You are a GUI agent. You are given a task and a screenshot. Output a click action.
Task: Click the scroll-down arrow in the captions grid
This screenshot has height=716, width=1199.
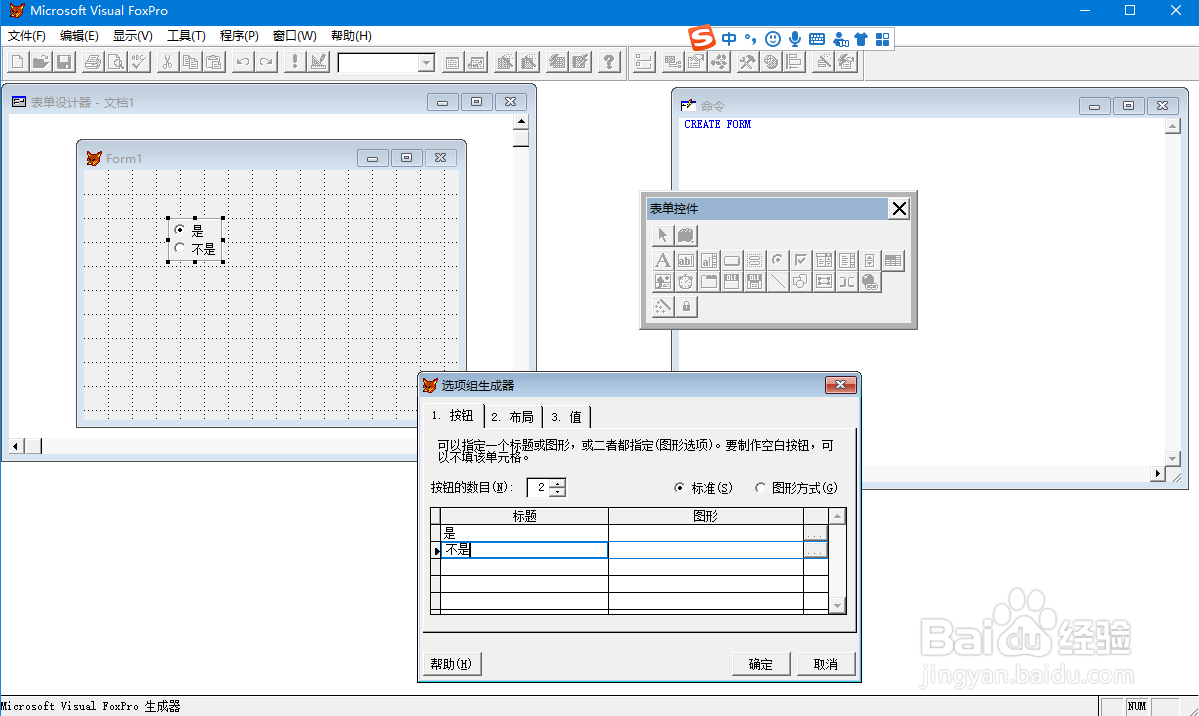[837, 605]
